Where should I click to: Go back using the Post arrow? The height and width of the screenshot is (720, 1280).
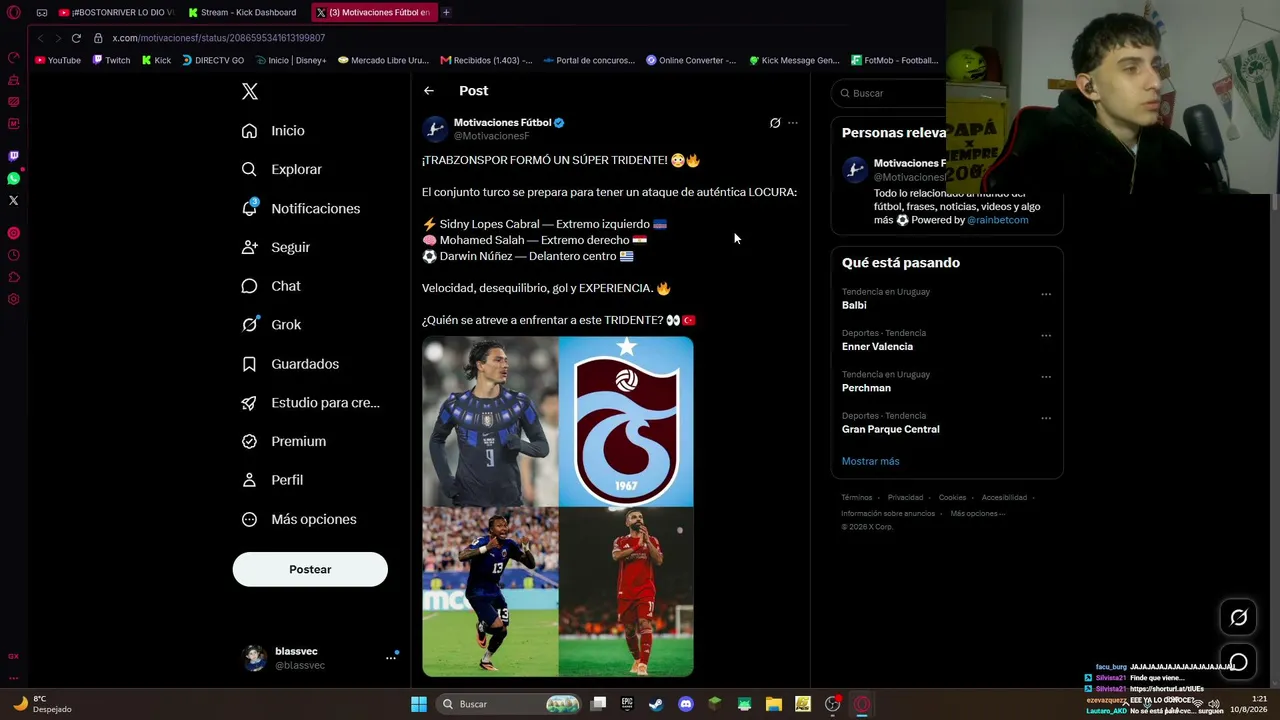(429, 91)
